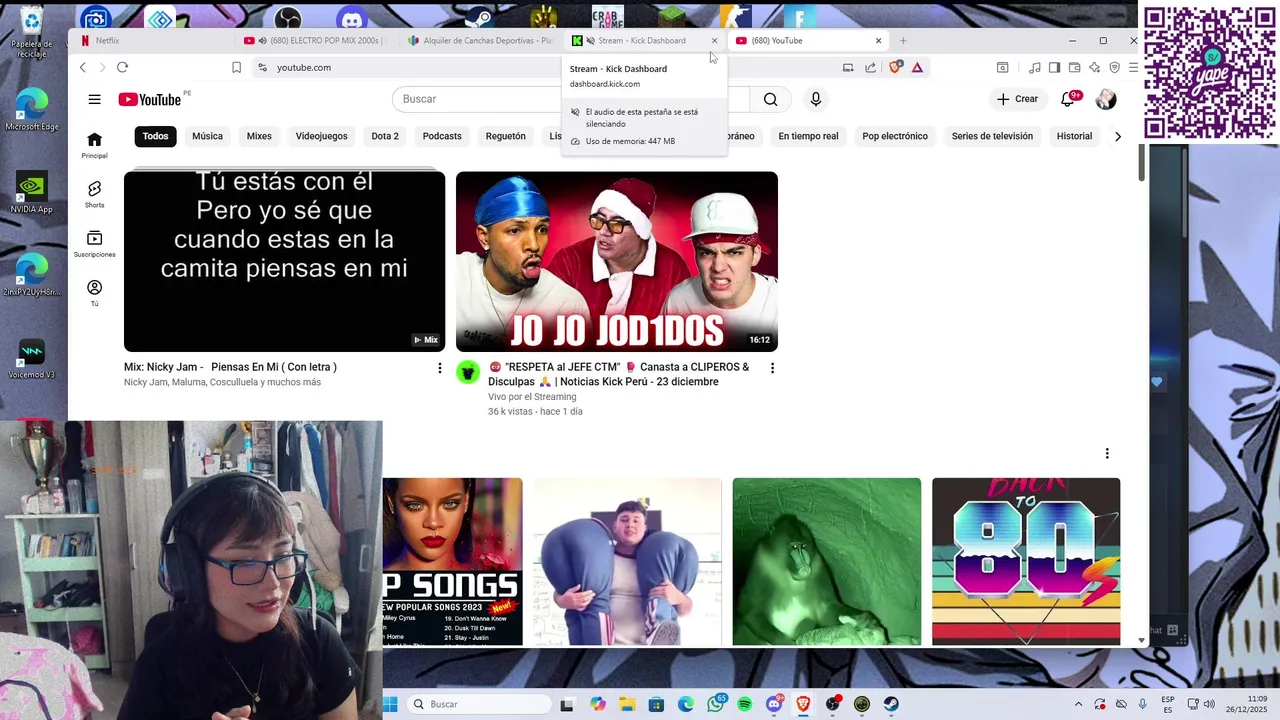The width and height of the screenshot is (1280, 720).
Task: Bookmark this page with the bookmark icon
Action: pyautogui.click(x=236, y=67)
